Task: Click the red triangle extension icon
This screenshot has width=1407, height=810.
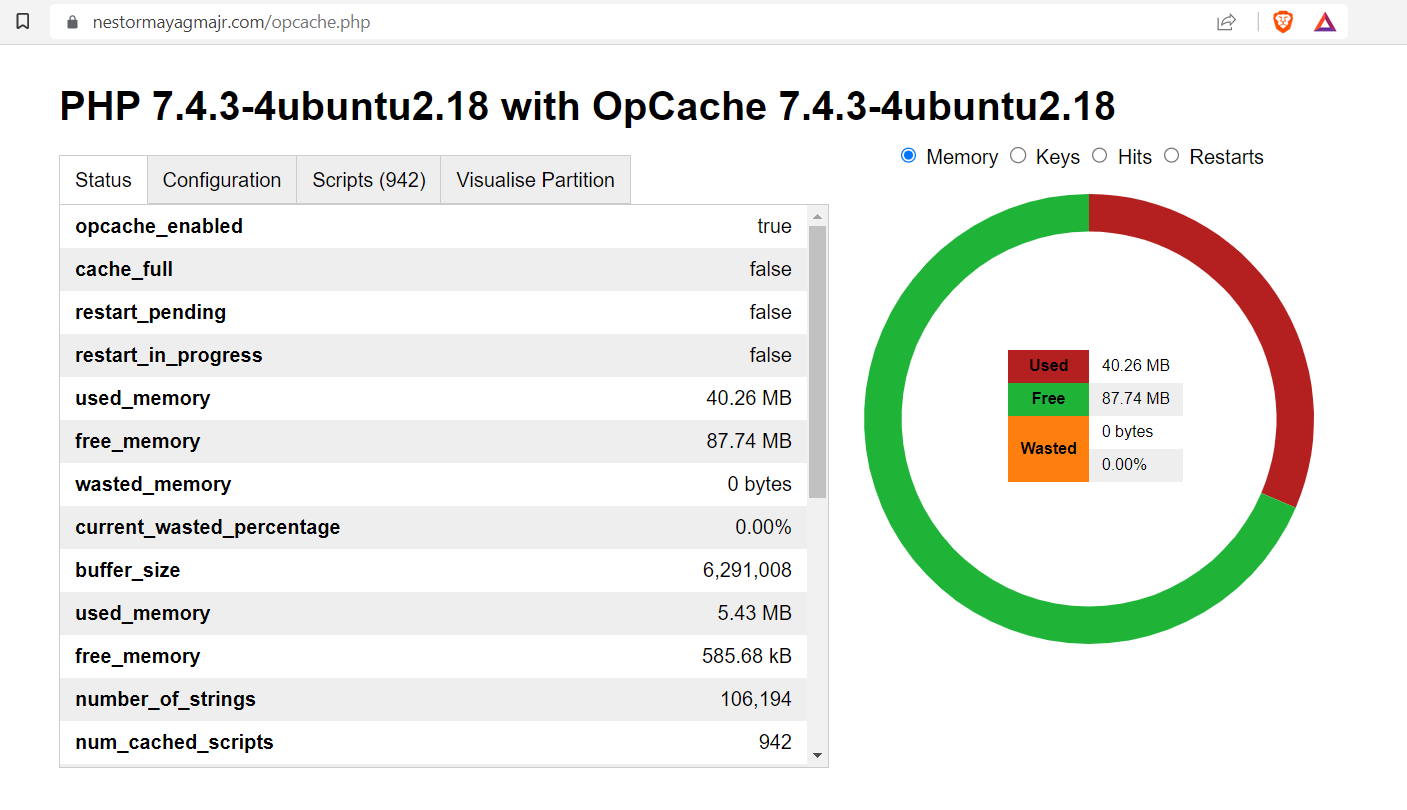Action: 1324,20
